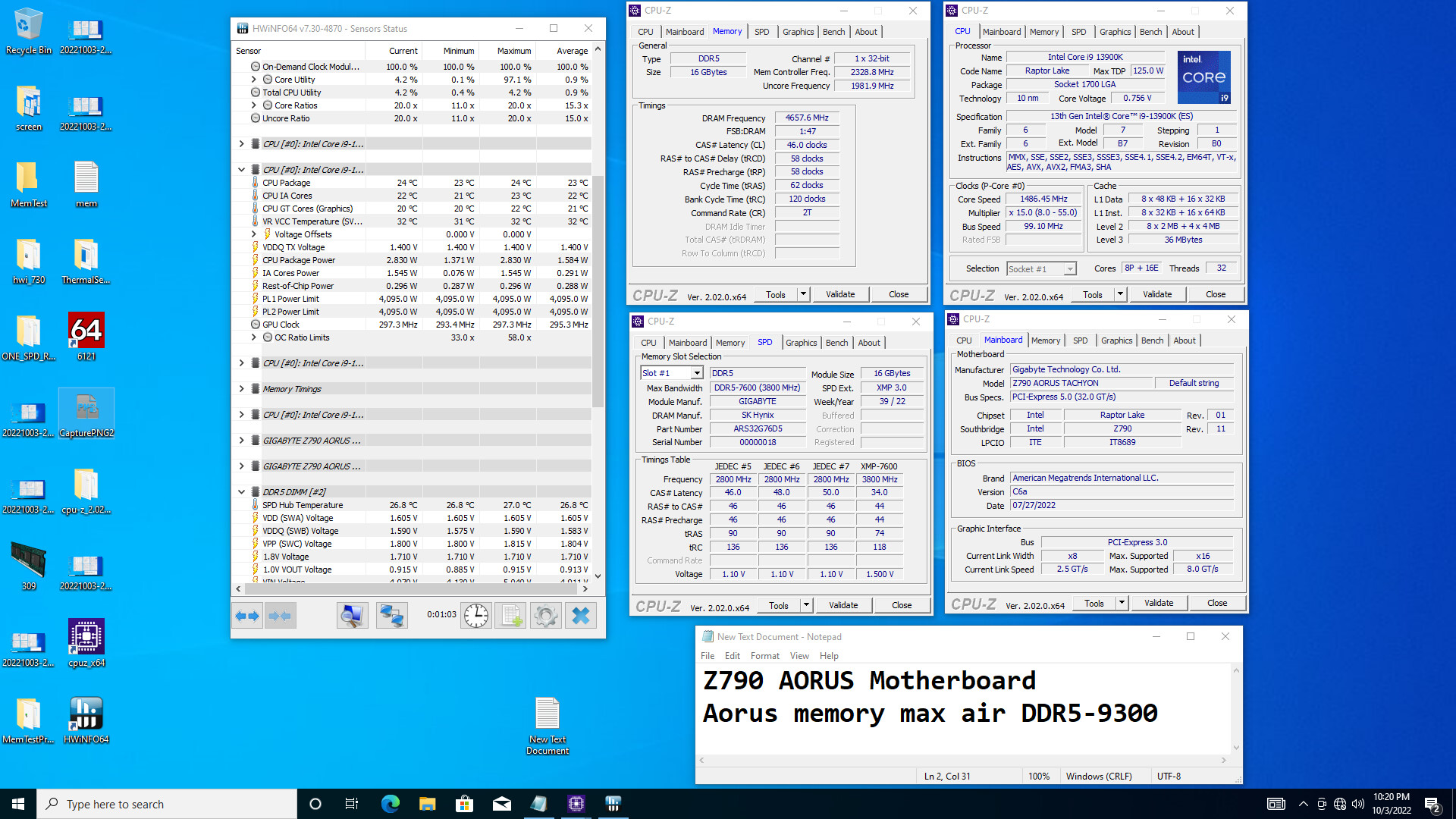This screenshot has height=819, width=1456.
Task: Open Slot #1 memory slot dropdown
Action: pyautogui.click(x=696, y=373)
